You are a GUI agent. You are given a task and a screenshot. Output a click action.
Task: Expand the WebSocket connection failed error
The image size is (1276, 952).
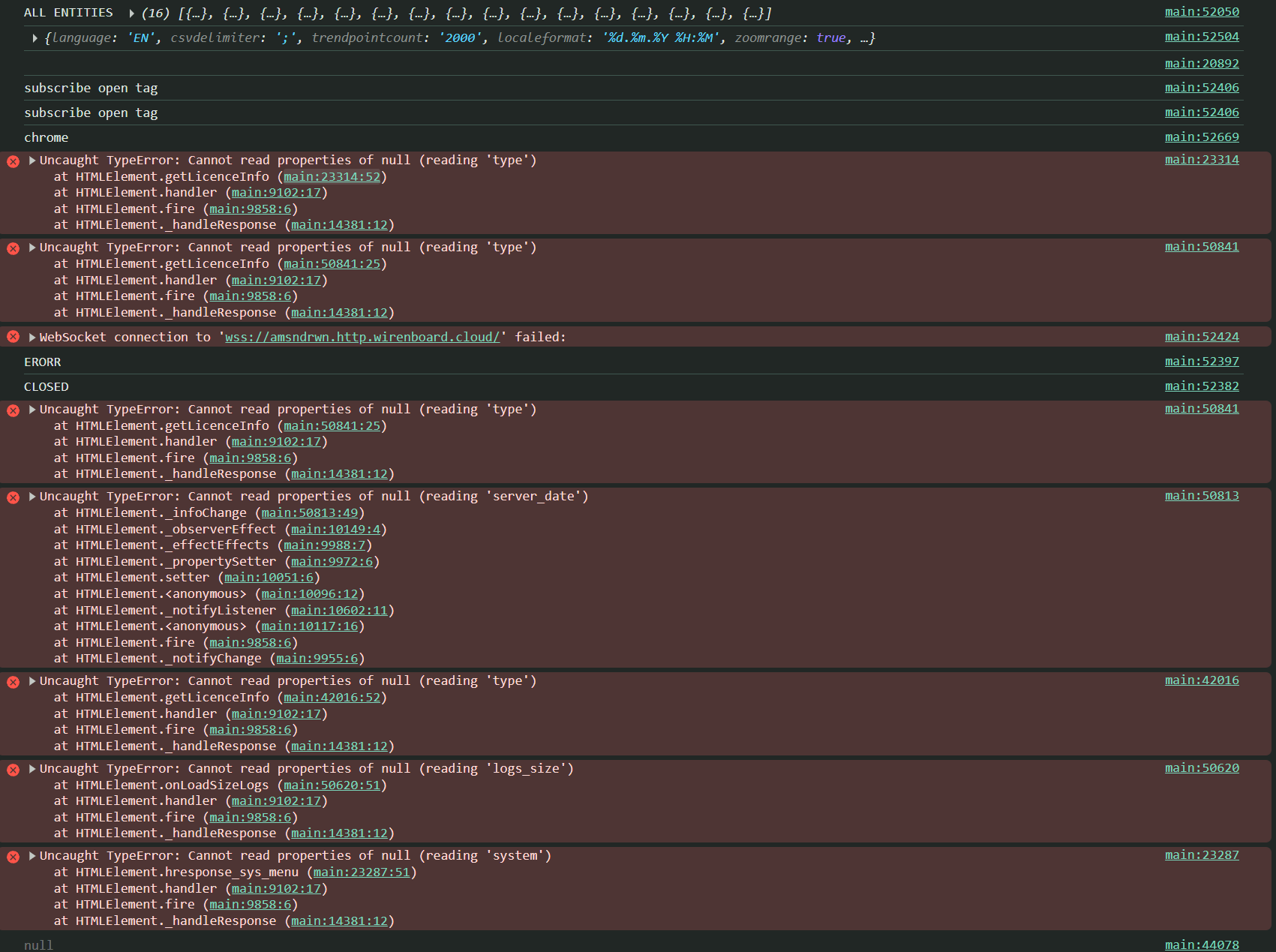(x=32, y=338)
